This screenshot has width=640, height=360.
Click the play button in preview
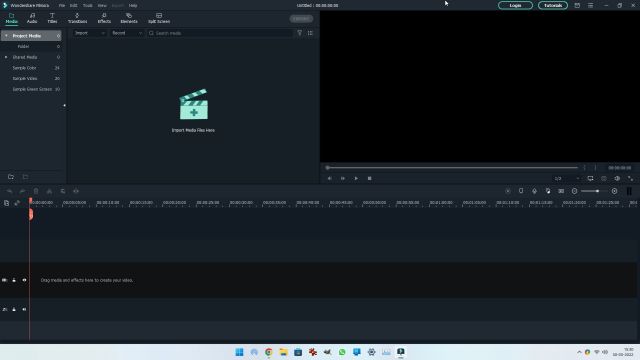356,178
